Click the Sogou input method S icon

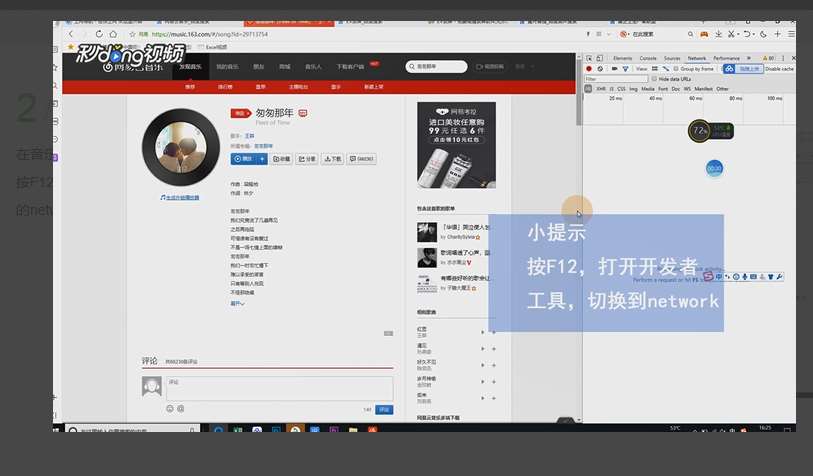pos(708,277)
